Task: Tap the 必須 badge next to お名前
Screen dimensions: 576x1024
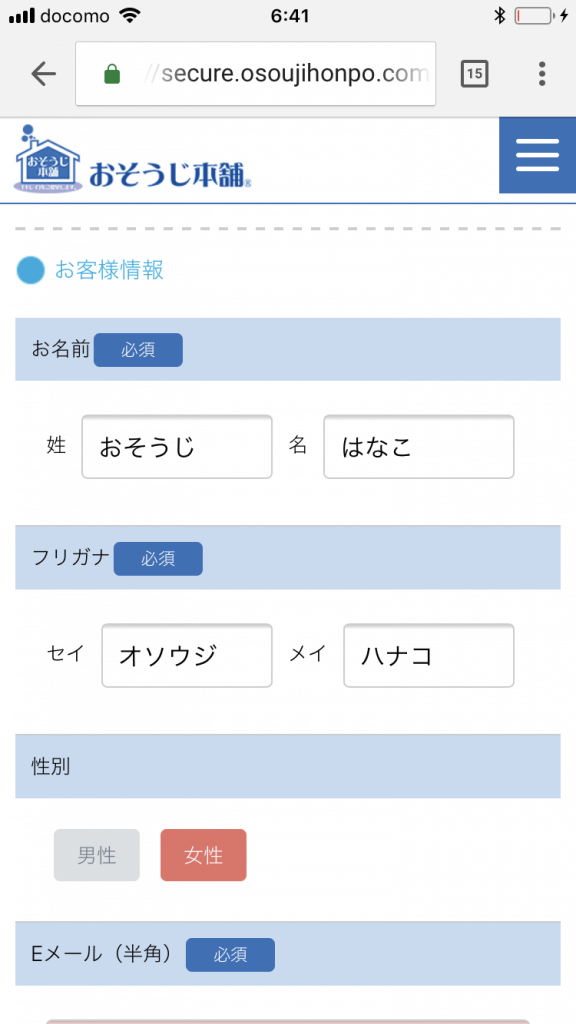Action: pos(138,350)
